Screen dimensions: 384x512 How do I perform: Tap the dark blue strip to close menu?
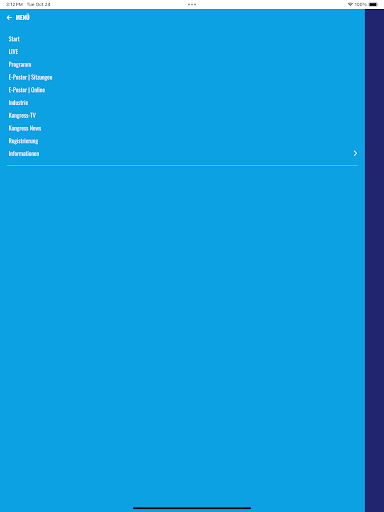coord(375,261)
